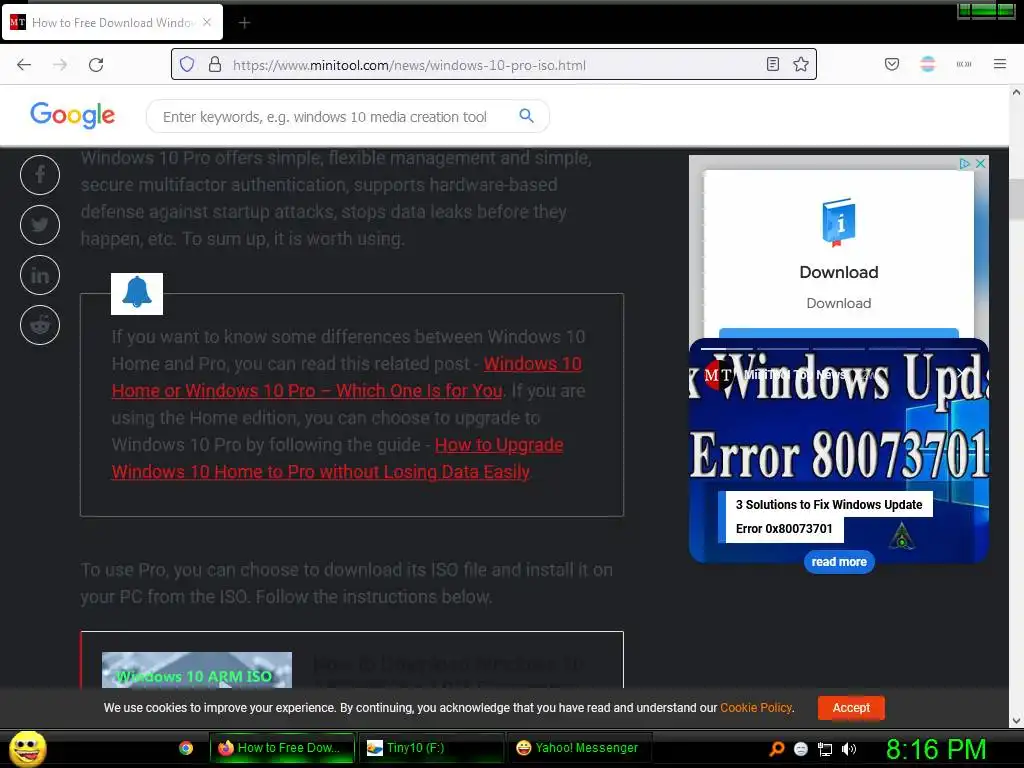The image size is (1024, 768).
Task: Open the smiley start menu button
Action: [27, 748]
